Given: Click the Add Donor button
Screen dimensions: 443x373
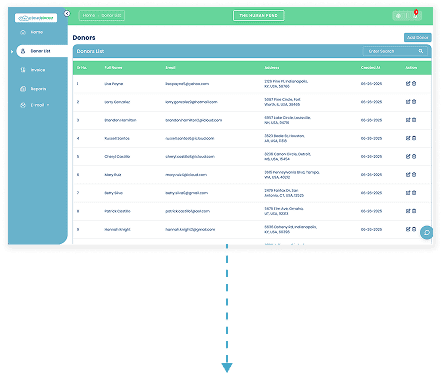Looking at the screenshot, I should [x=417, y=37].
